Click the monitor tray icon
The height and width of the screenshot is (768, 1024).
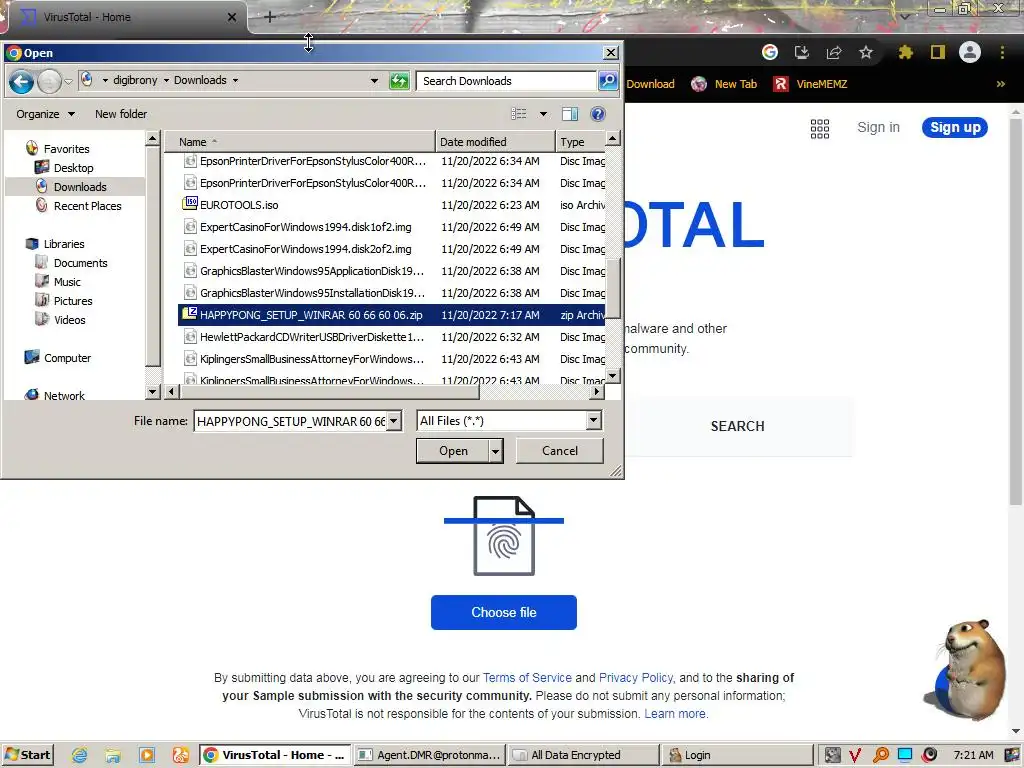905,755
